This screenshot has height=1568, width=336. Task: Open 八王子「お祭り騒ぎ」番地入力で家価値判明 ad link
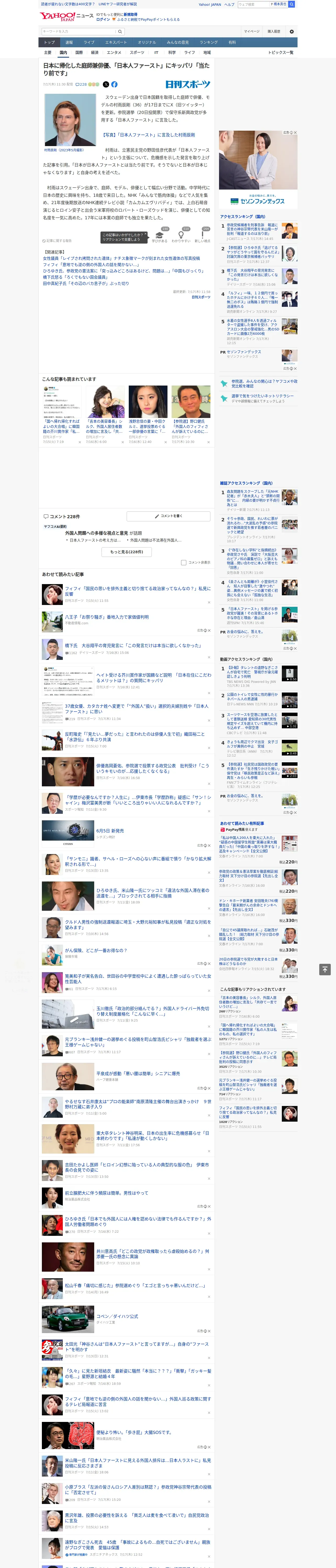click(x=107, y=617)
